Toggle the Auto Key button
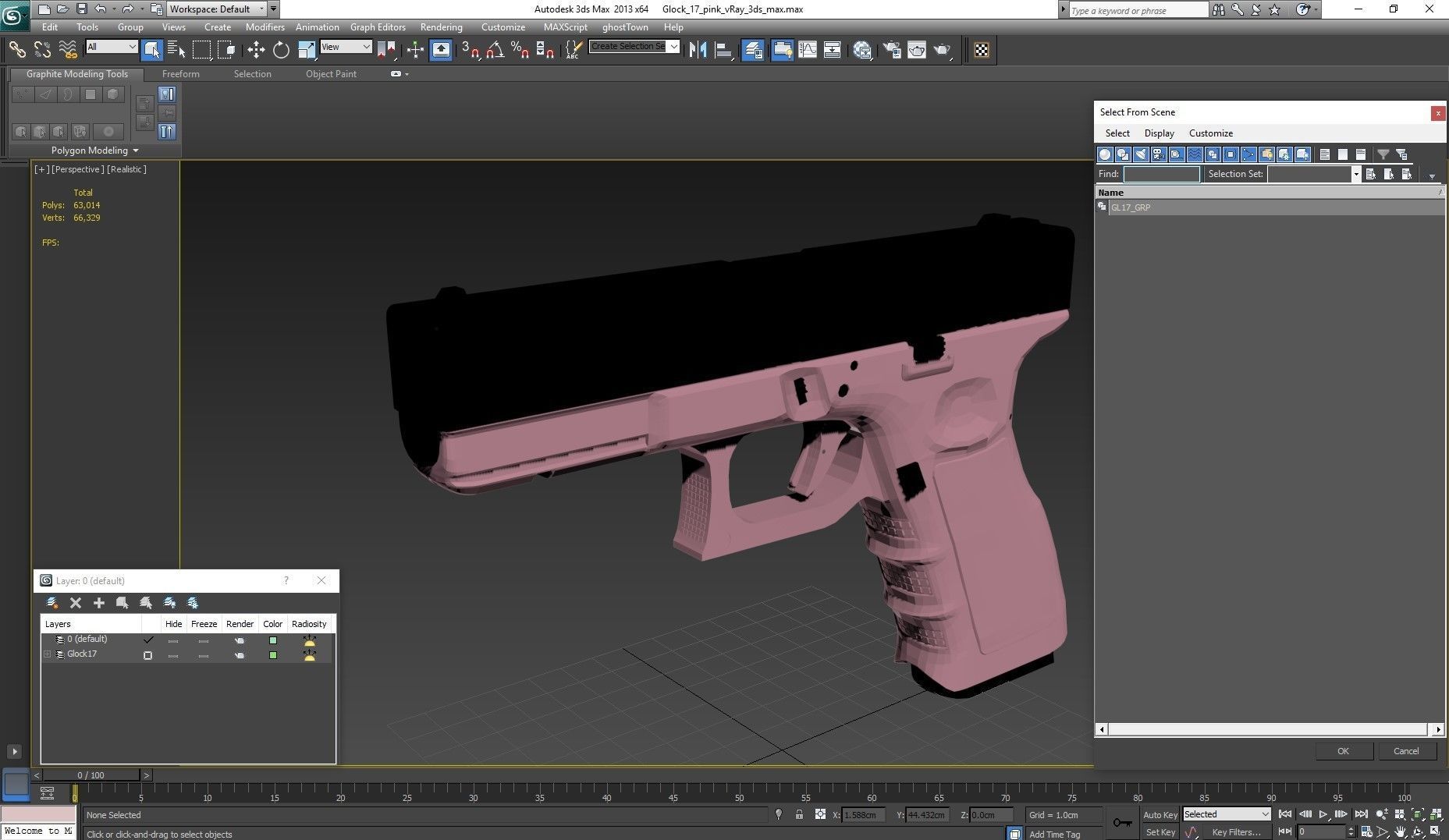Viewport: 1449px width, 840px height. coord(1160,815)
